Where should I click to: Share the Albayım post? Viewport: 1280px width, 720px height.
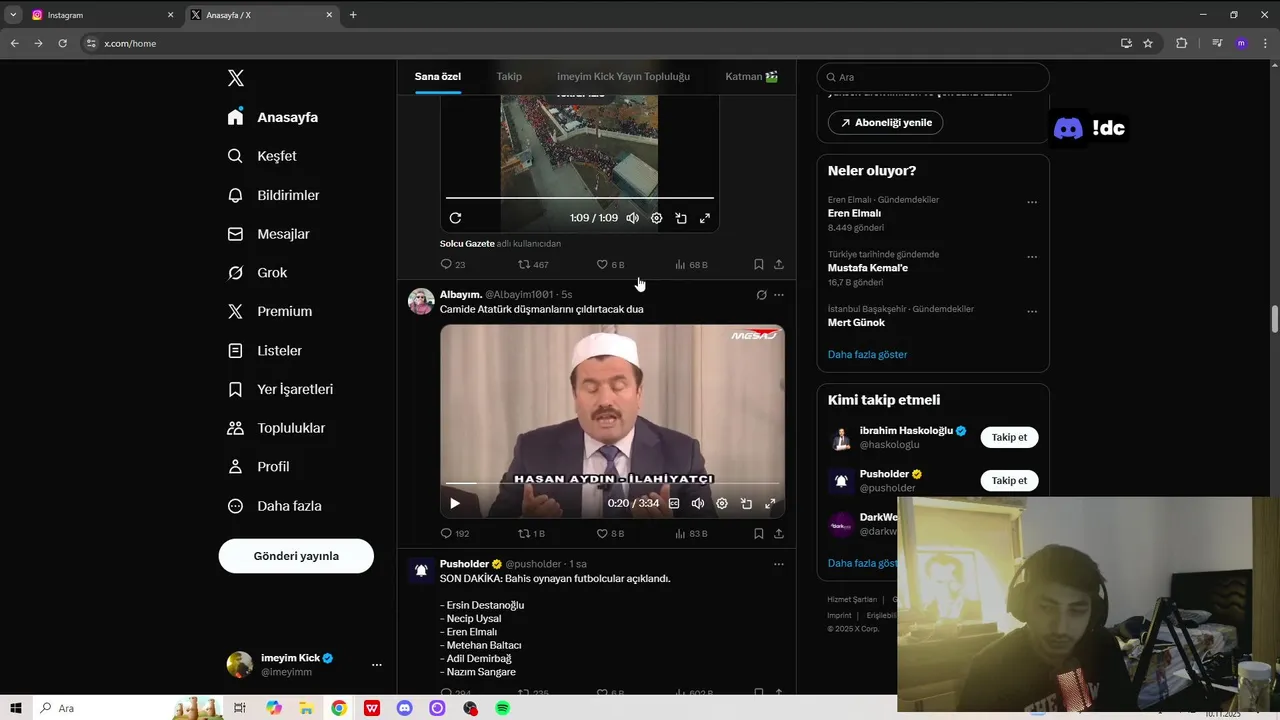[778, 534]
